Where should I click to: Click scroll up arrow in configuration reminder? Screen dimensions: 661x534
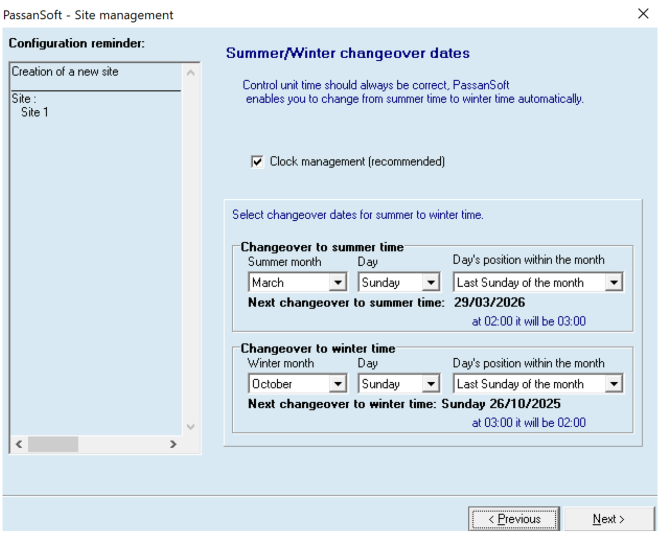(191, 73)
